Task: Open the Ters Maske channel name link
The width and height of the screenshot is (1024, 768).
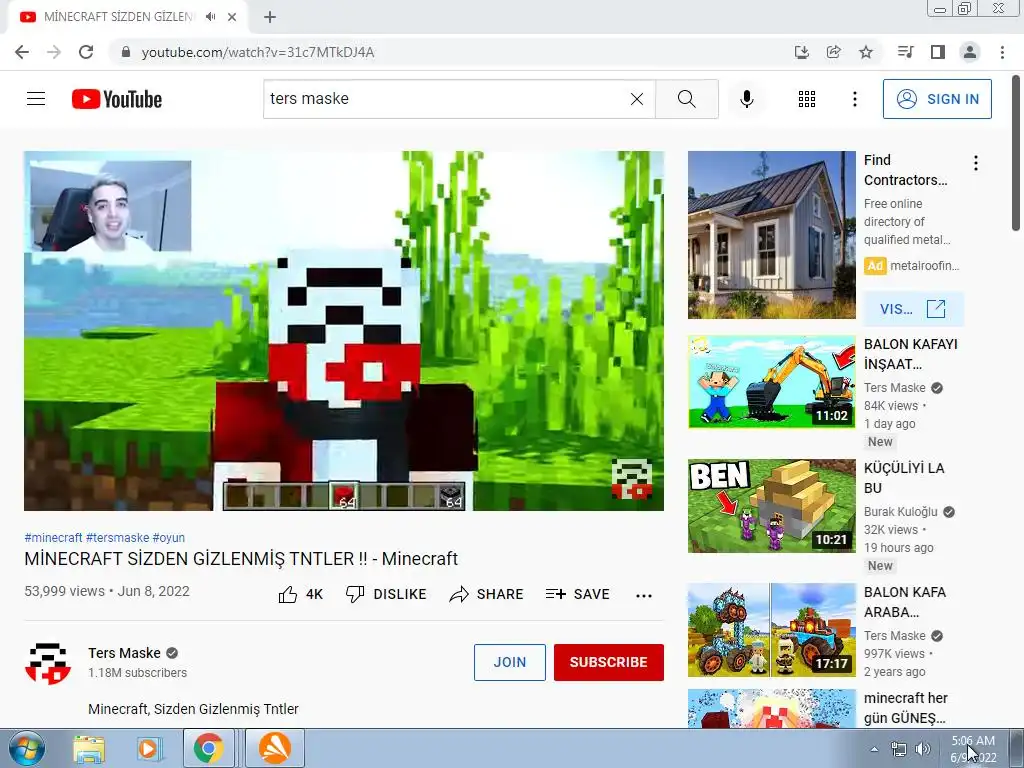Action: click(x=124, y=653)
